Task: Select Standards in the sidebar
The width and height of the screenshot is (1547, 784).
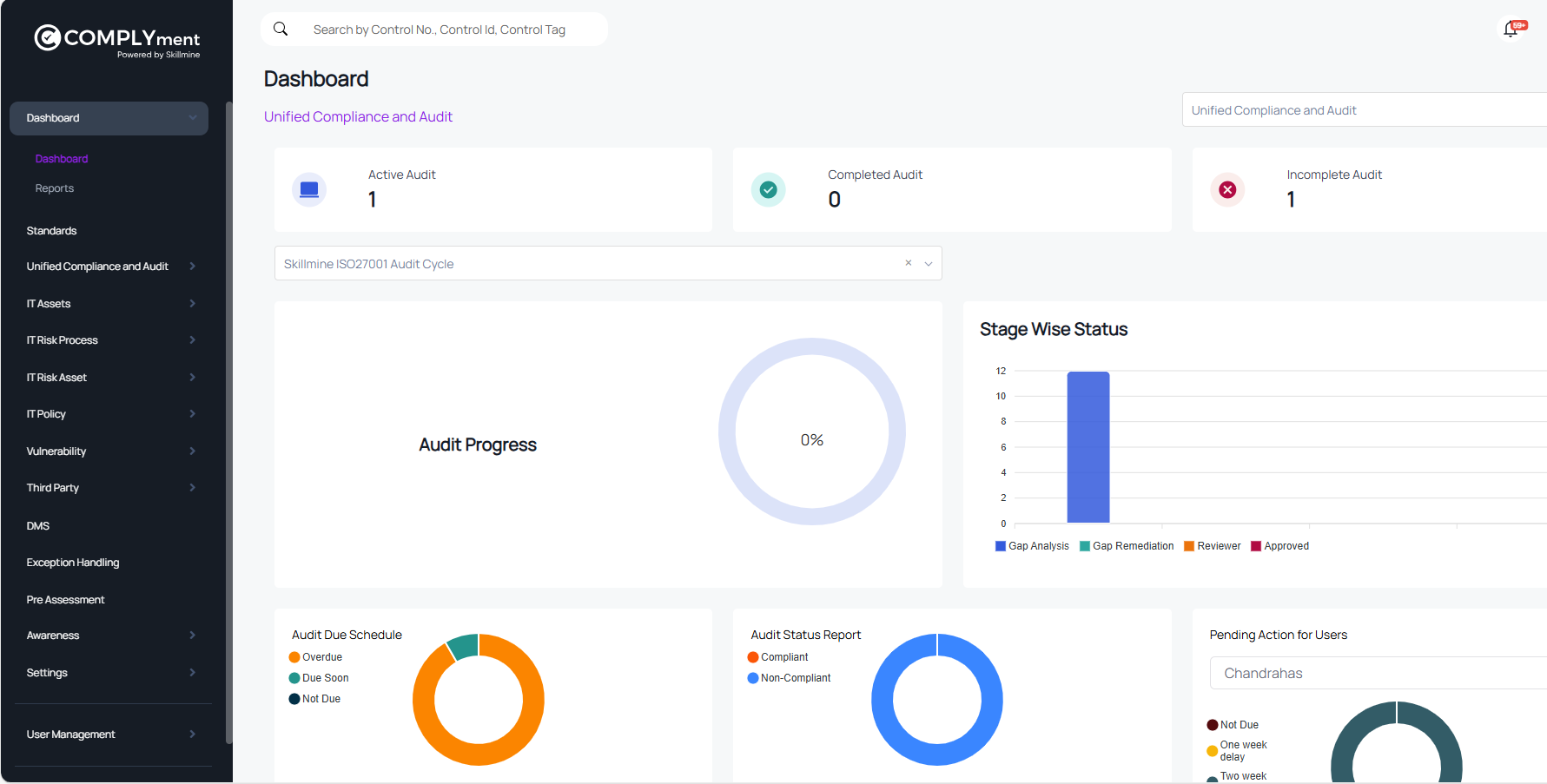Action: pos(51,230)
